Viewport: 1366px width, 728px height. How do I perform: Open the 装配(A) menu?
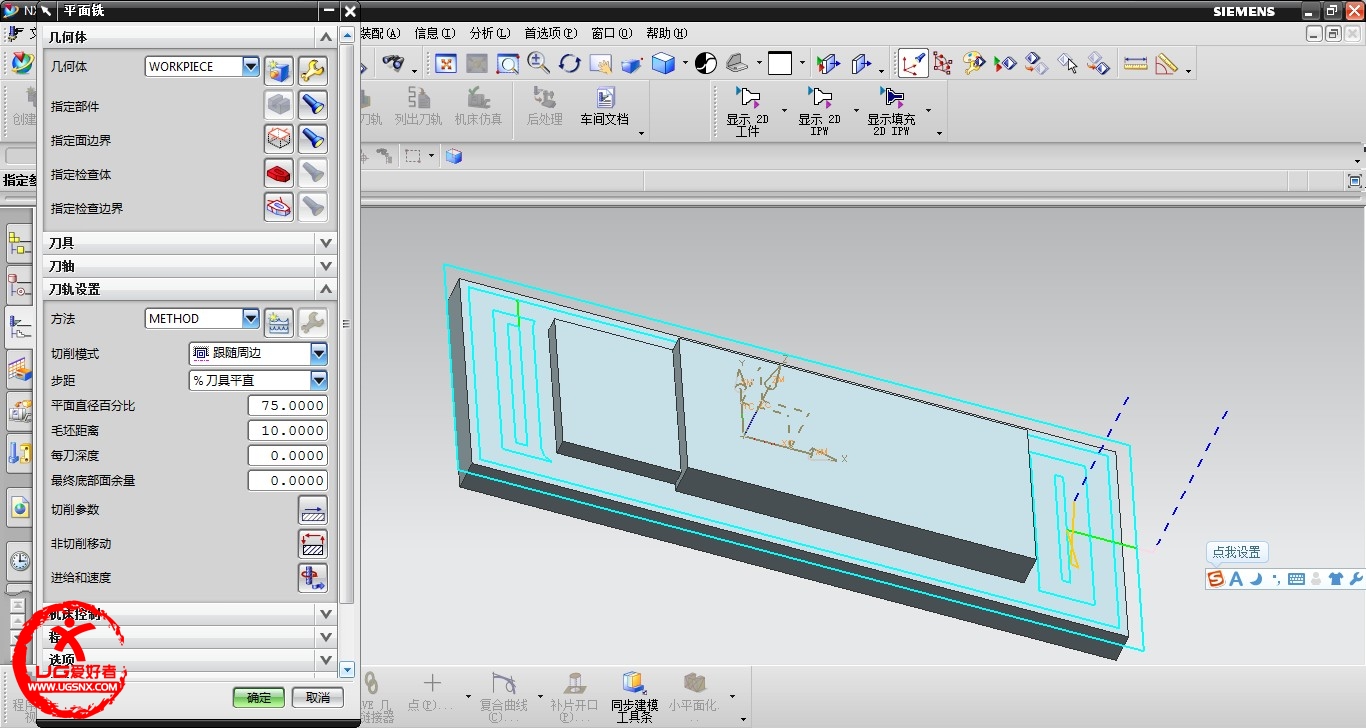click(x=380, y=33)
